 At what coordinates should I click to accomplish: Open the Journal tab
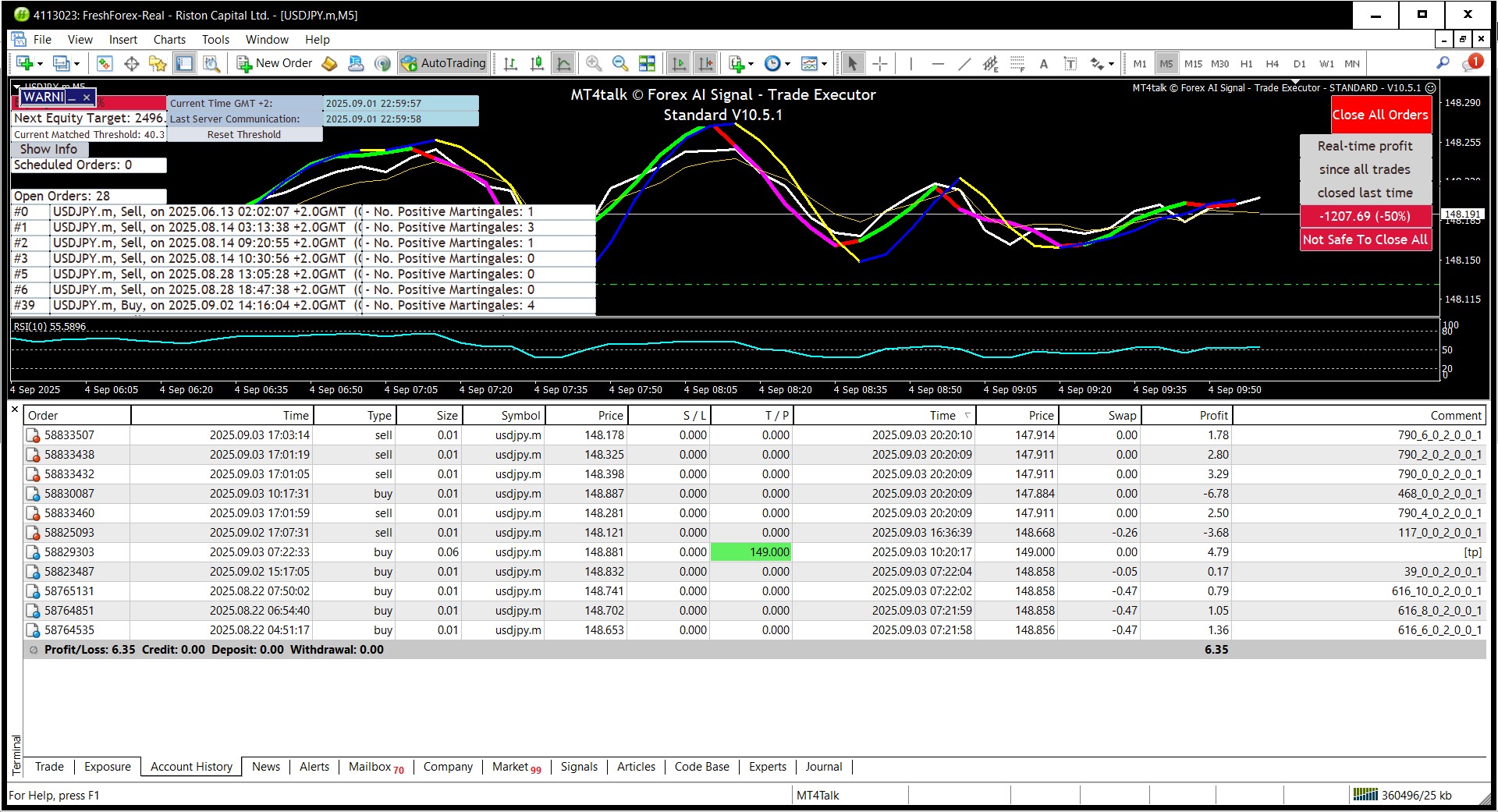tap(824, 767)
